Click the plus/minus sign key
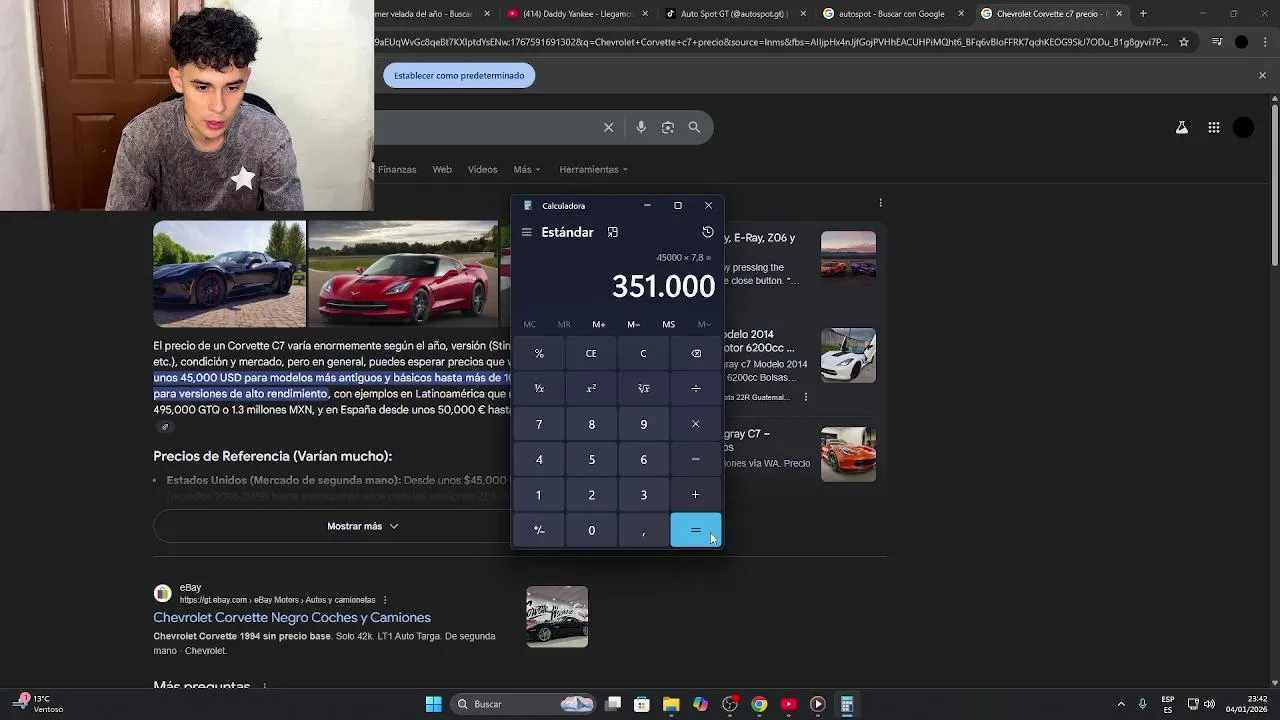The image size is (1280, 720). [x=539, y=530]
